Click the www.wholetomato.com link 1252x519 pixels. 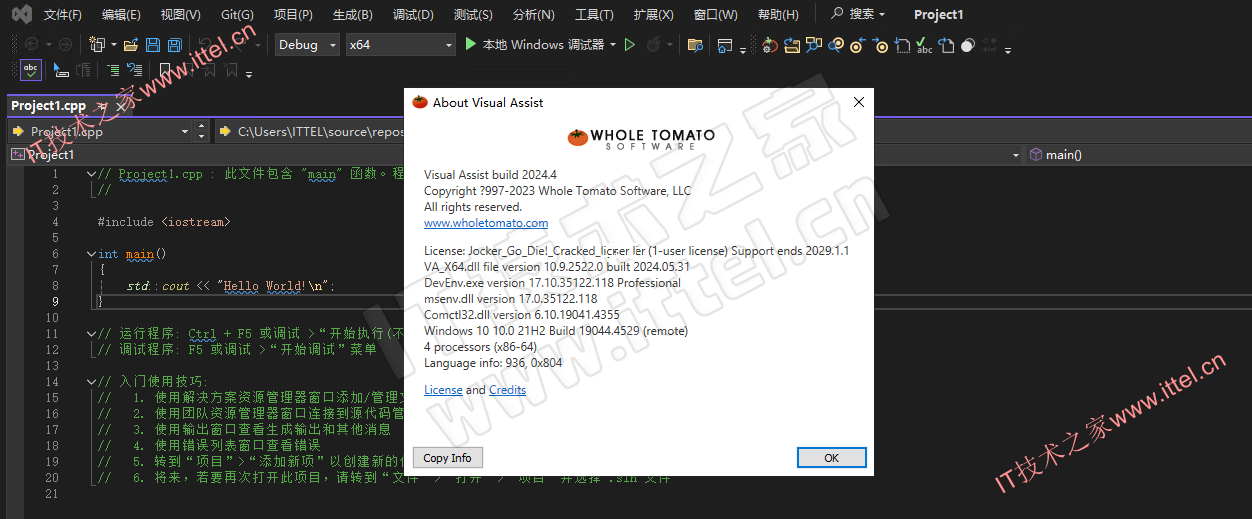click(486, 223)
